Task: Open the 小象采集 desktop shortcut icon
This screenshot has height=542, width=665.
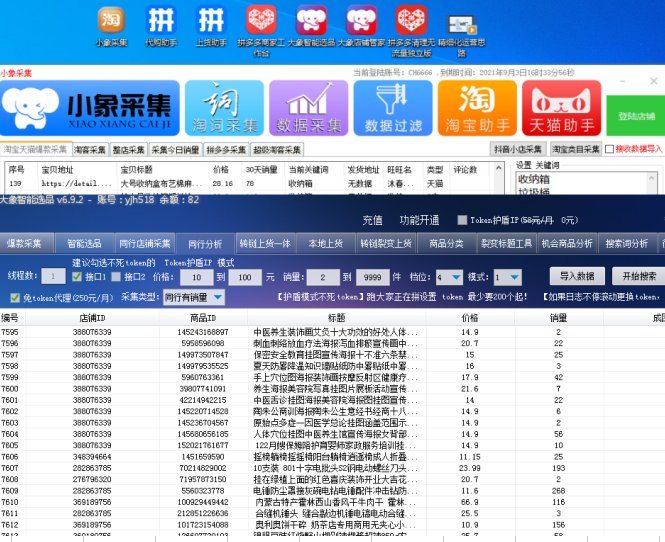Action: [x=111, y=25]
